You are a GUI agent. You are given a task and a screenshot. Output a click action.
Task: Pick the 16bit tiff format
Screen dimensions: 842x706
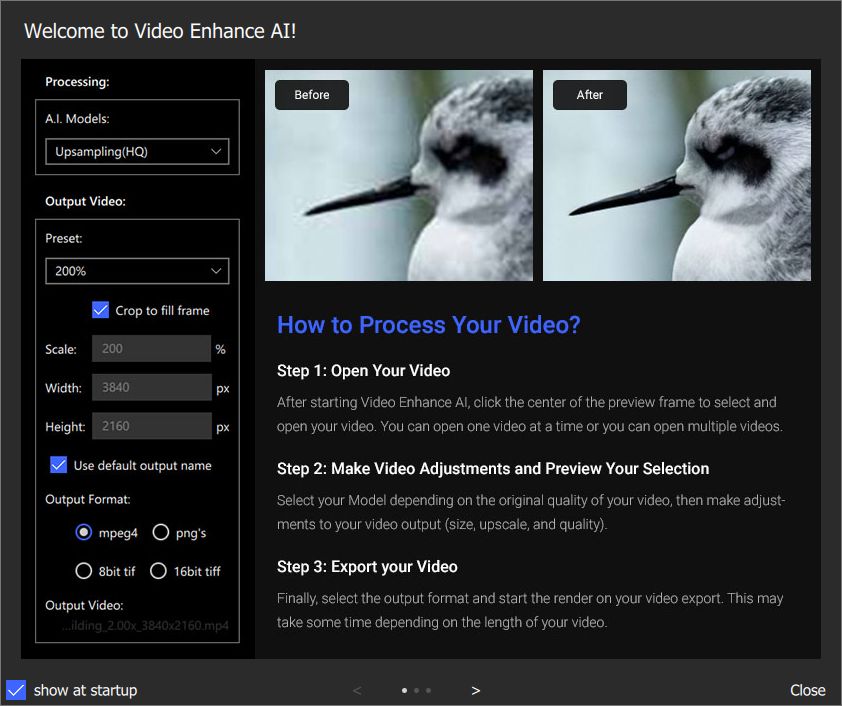(x=158, y=570)
